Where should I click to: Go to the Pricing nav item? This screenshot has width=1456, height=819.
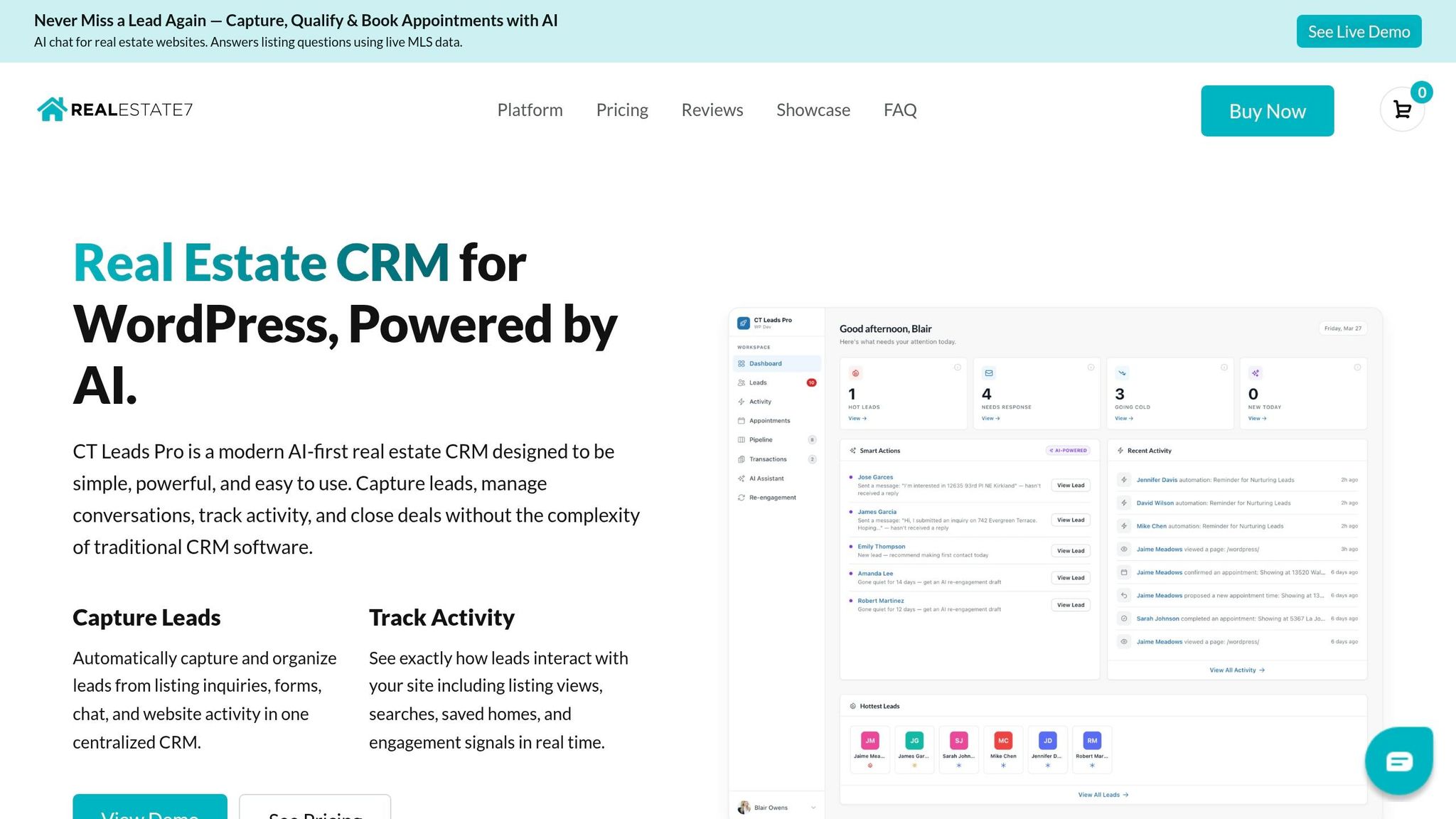[x=622, y=110]
